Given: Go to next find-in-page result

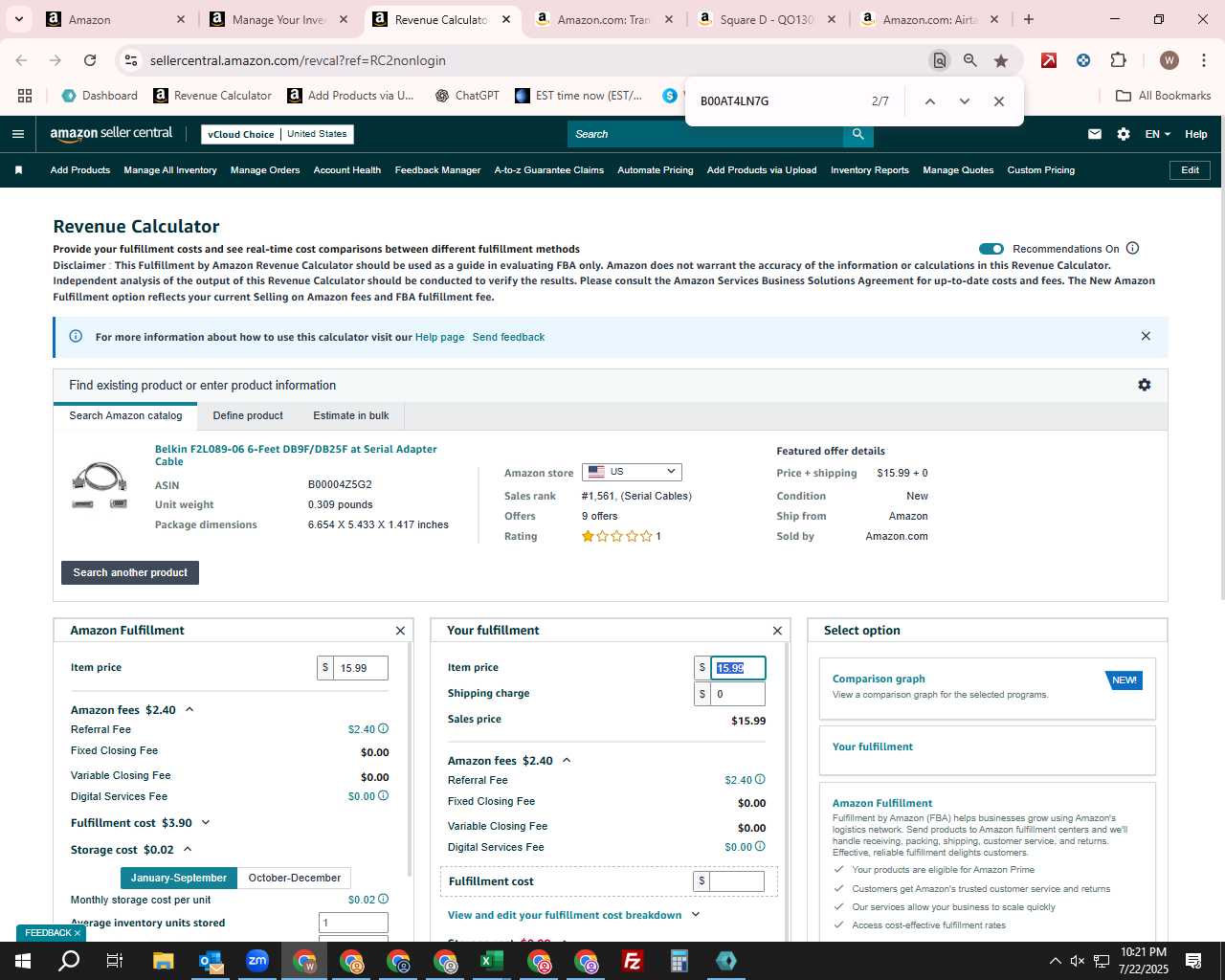Looking at the screenshot, I should (x=965, y=101).
